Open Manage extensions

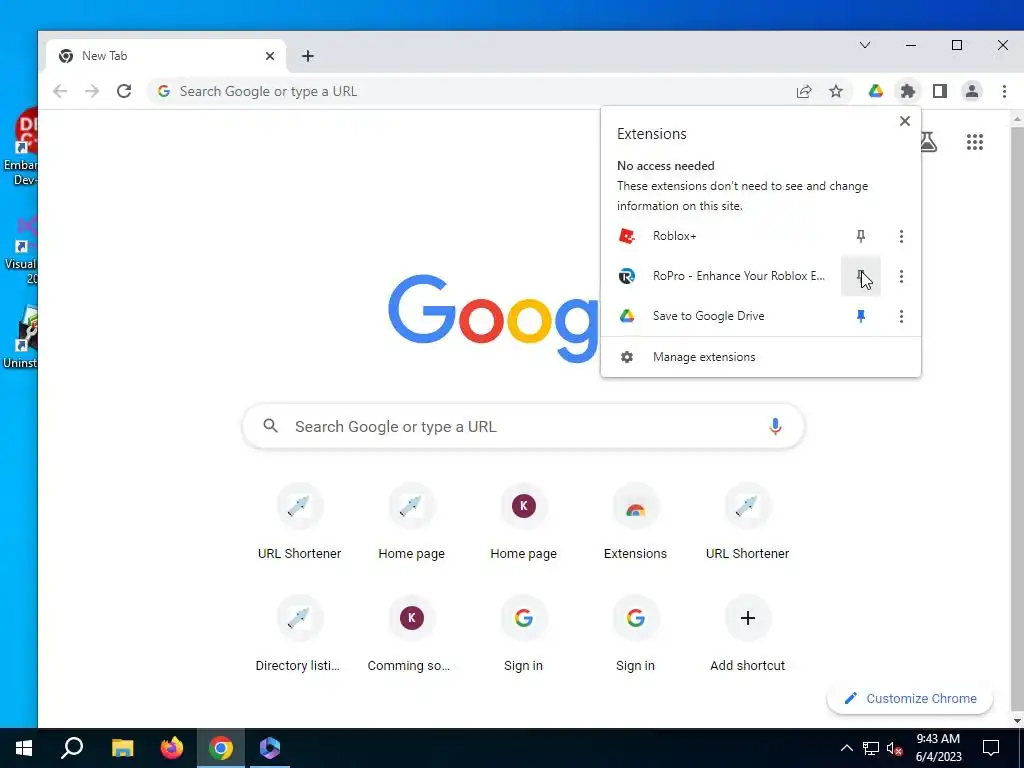point(761,357)
